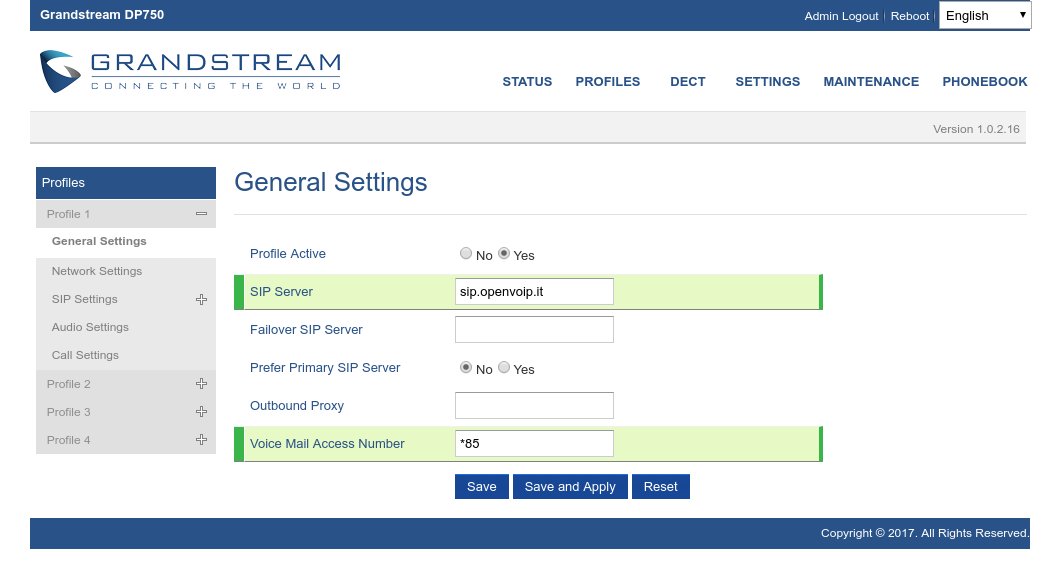Click the Grandstream DP750 title text
Image resolution: width=1054 pixels, height=566 pixels.
coord(102,15)
